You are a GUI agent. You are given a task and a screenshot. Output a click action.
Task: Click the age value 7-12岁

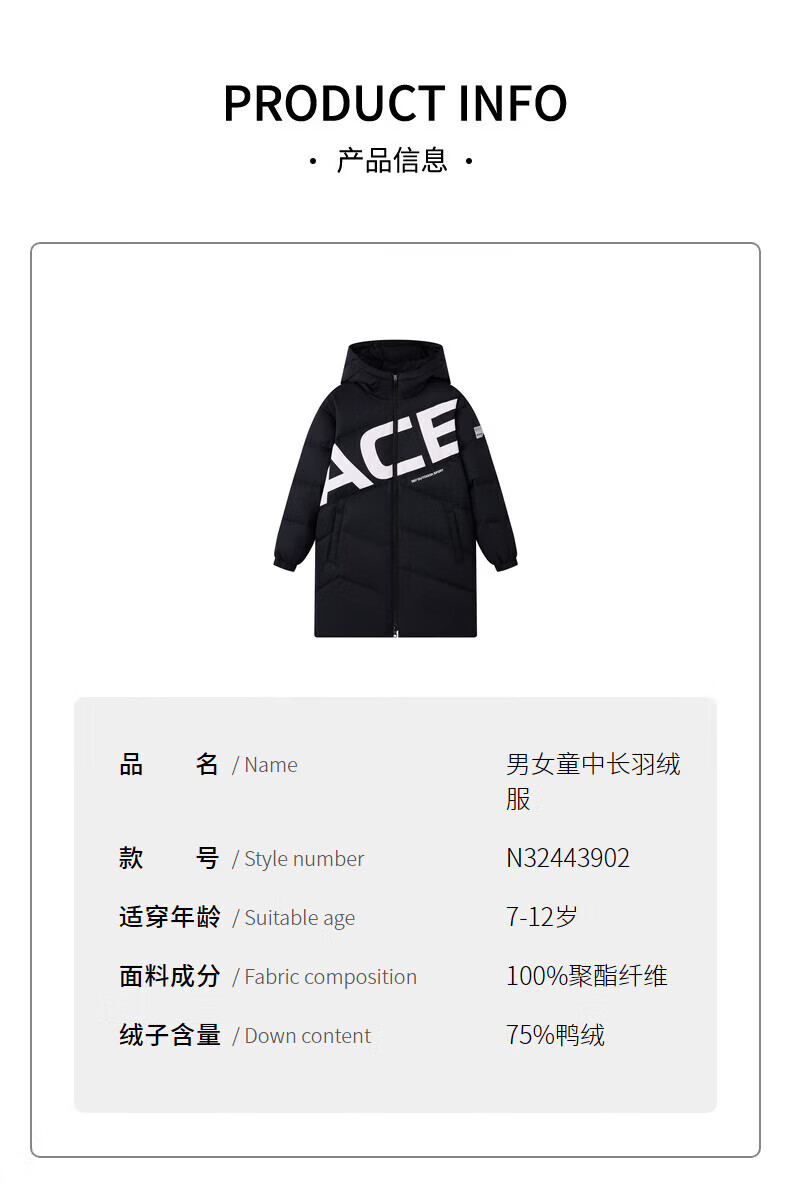point(541,917)
